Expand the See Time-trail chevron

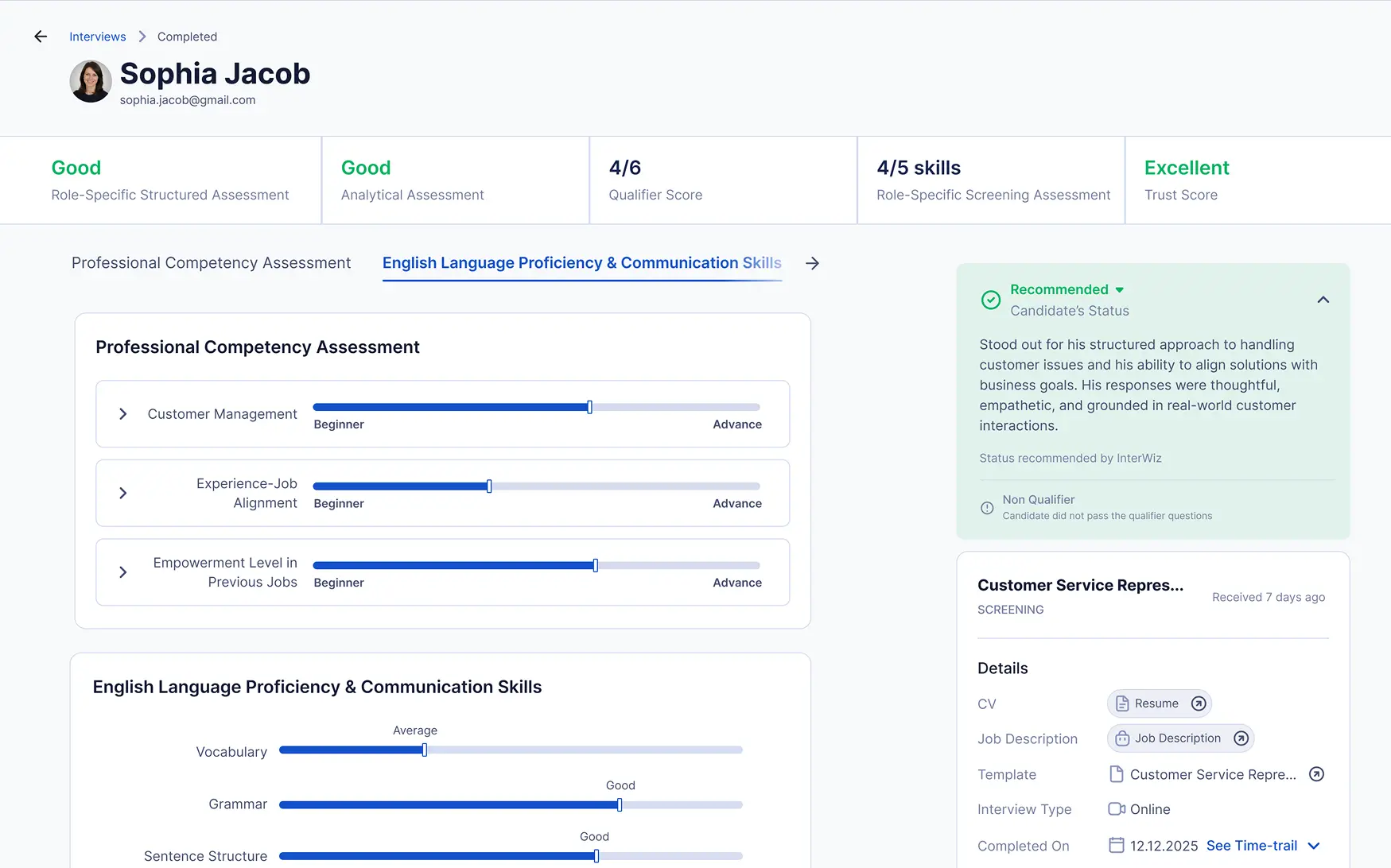click(x=1314, y=846)
